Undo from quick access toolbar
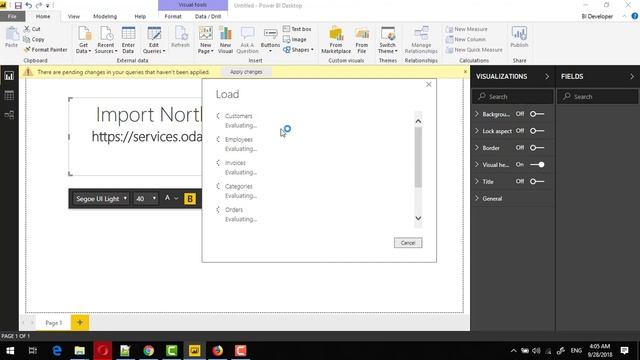 click(29, 5)
